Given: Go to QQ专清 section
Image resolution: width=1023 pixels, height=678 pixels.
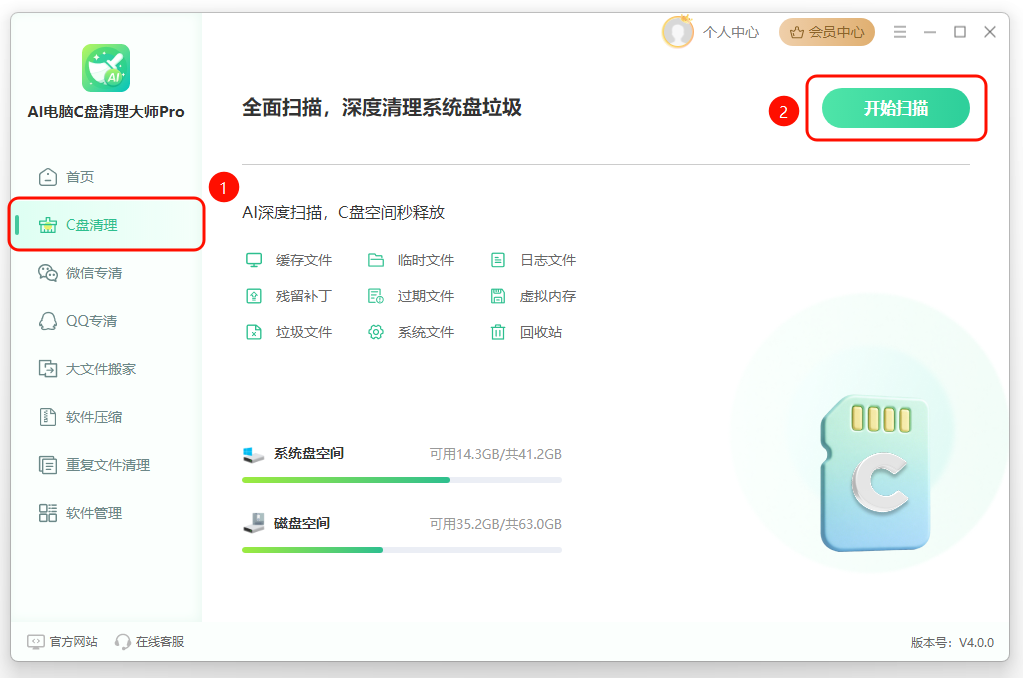Looking at the screenshot, I should pos(91,321).
